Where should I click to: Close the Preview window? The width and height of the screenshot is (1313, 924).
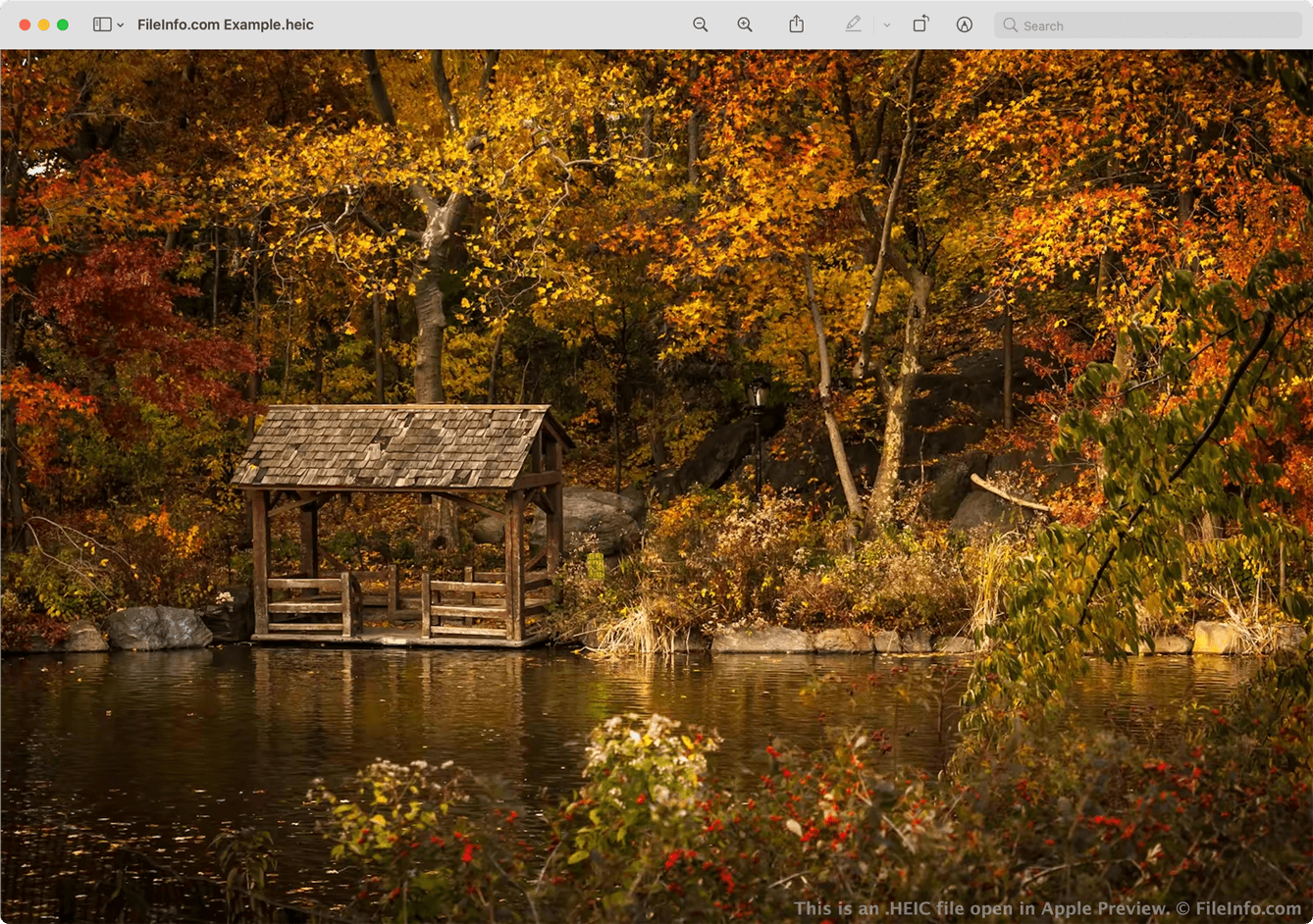25,25
